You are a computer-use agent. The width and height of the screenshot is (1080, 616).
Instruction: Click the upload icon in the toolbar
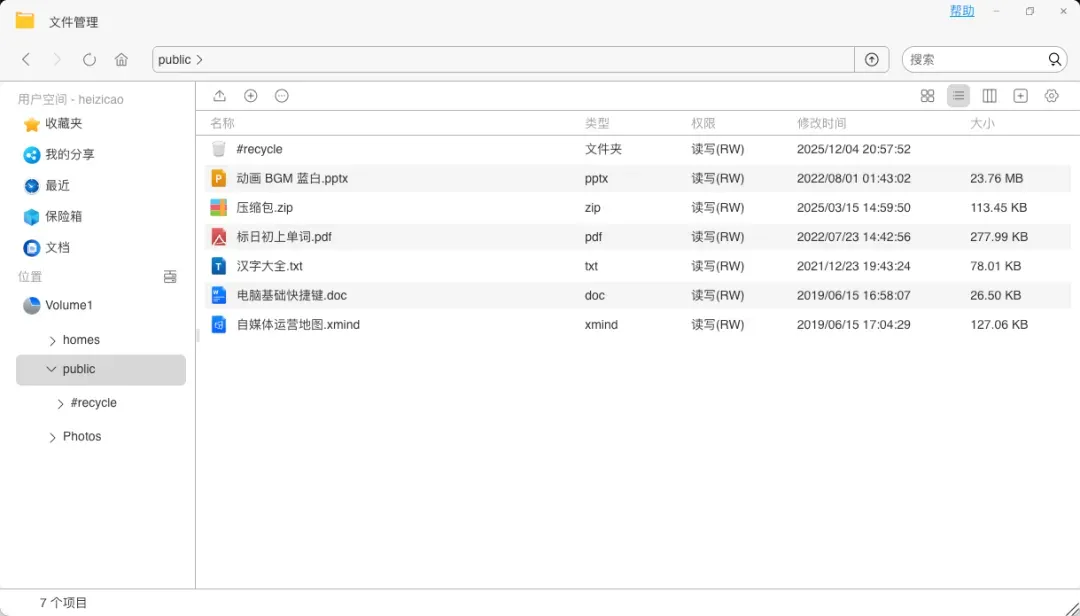pyautogui.click(x=220, y=96)
